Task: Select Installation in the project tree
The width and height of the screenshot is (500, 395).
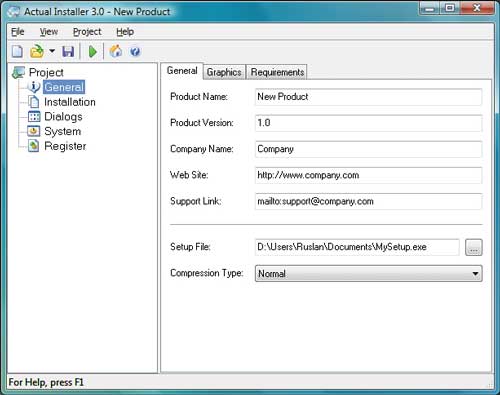Action: [x=70, y=102]
